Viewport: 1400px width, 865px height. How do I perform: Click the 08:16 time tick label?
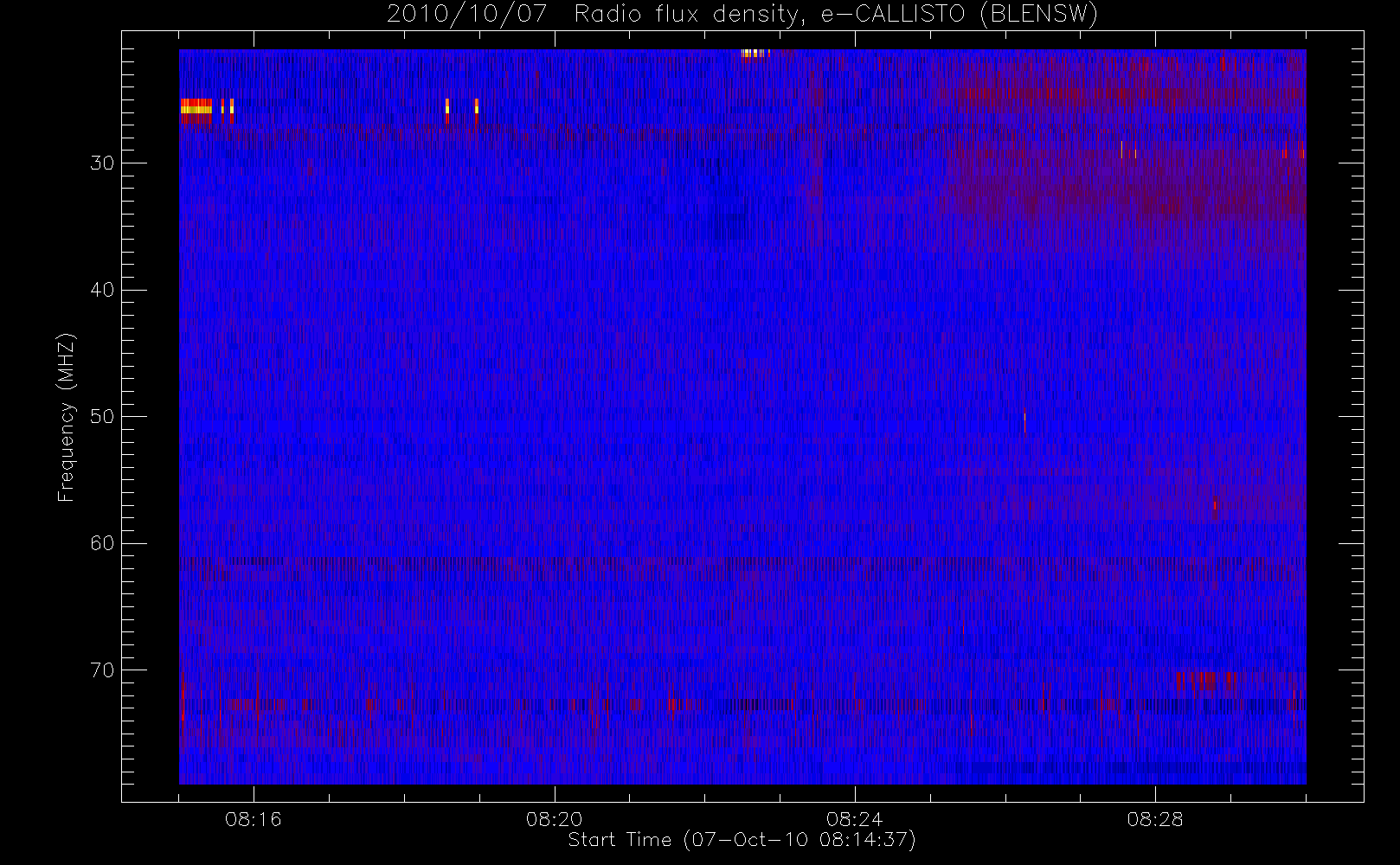pos(254,819)
